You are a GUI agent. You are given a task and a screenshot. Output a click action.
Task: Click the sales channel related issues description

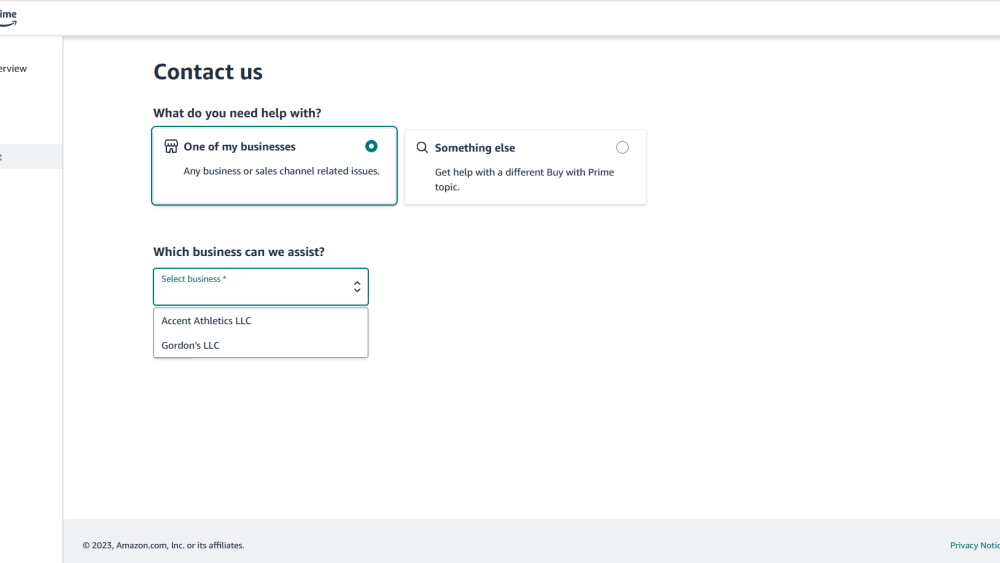pyautogui.click(x=281, y=171)
